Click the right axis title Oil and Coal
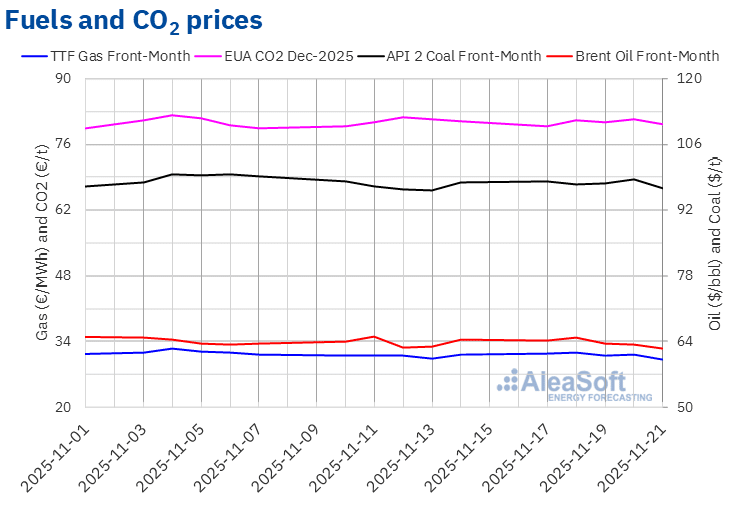 (714, 242)
